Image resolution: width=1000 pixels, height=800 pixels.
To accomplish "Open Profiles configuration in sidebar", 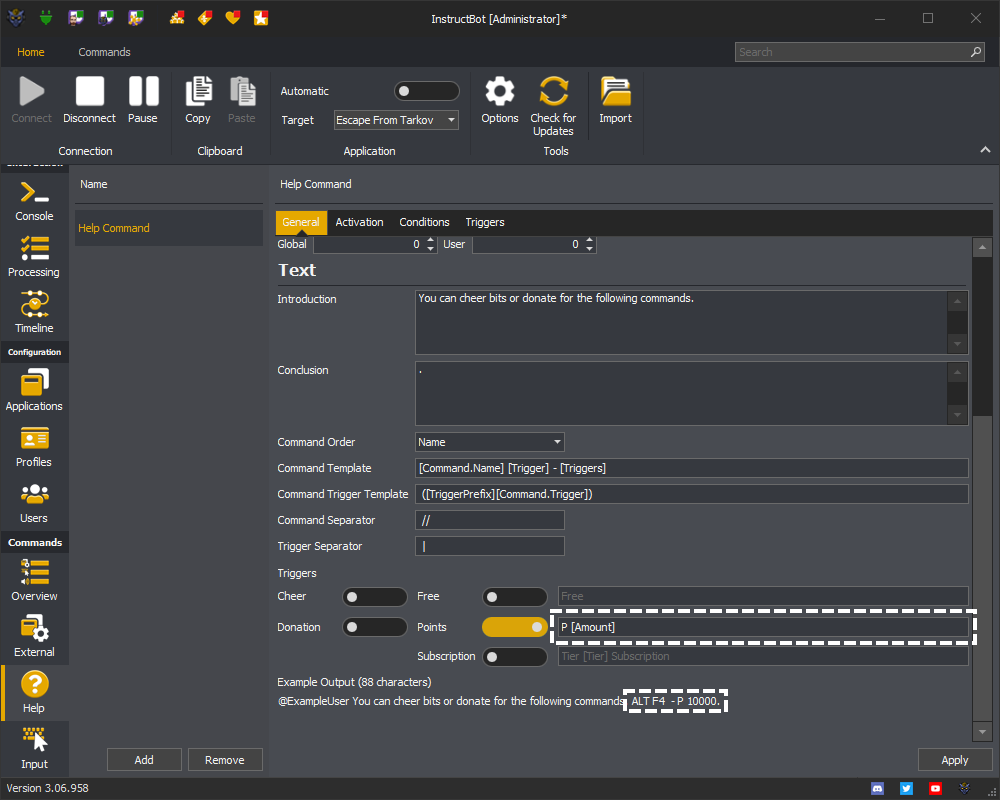I will [x=34, y=447].
